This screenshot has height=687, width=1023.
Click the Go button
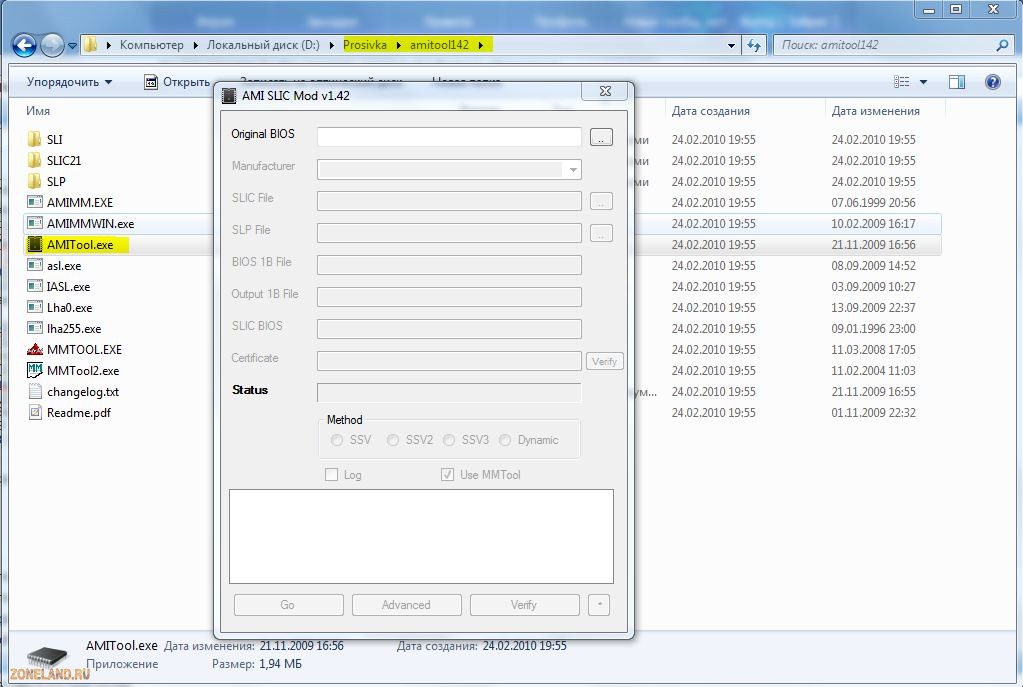point(288,605)
